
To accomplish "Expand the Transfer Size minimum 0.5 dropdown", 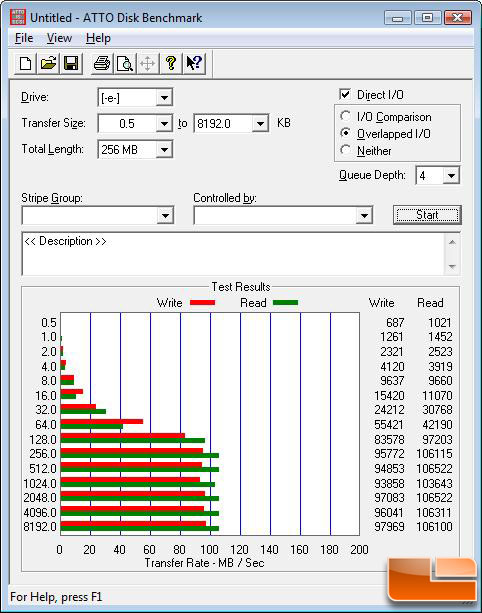I will (x=164, y=124).
